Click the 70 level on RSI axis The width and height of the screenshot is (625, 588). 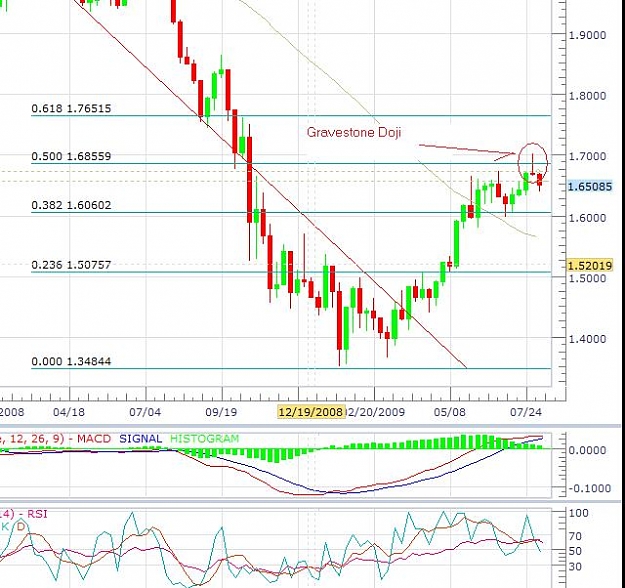[x=576, y=536]
